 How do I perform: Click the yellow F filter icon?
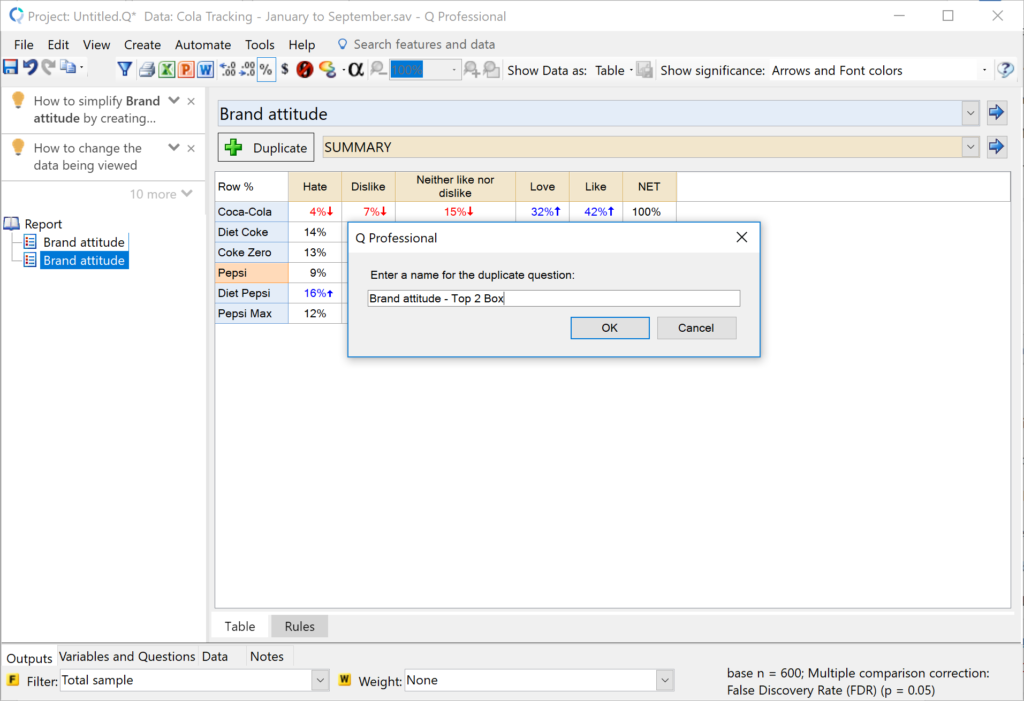coord(12,680)
